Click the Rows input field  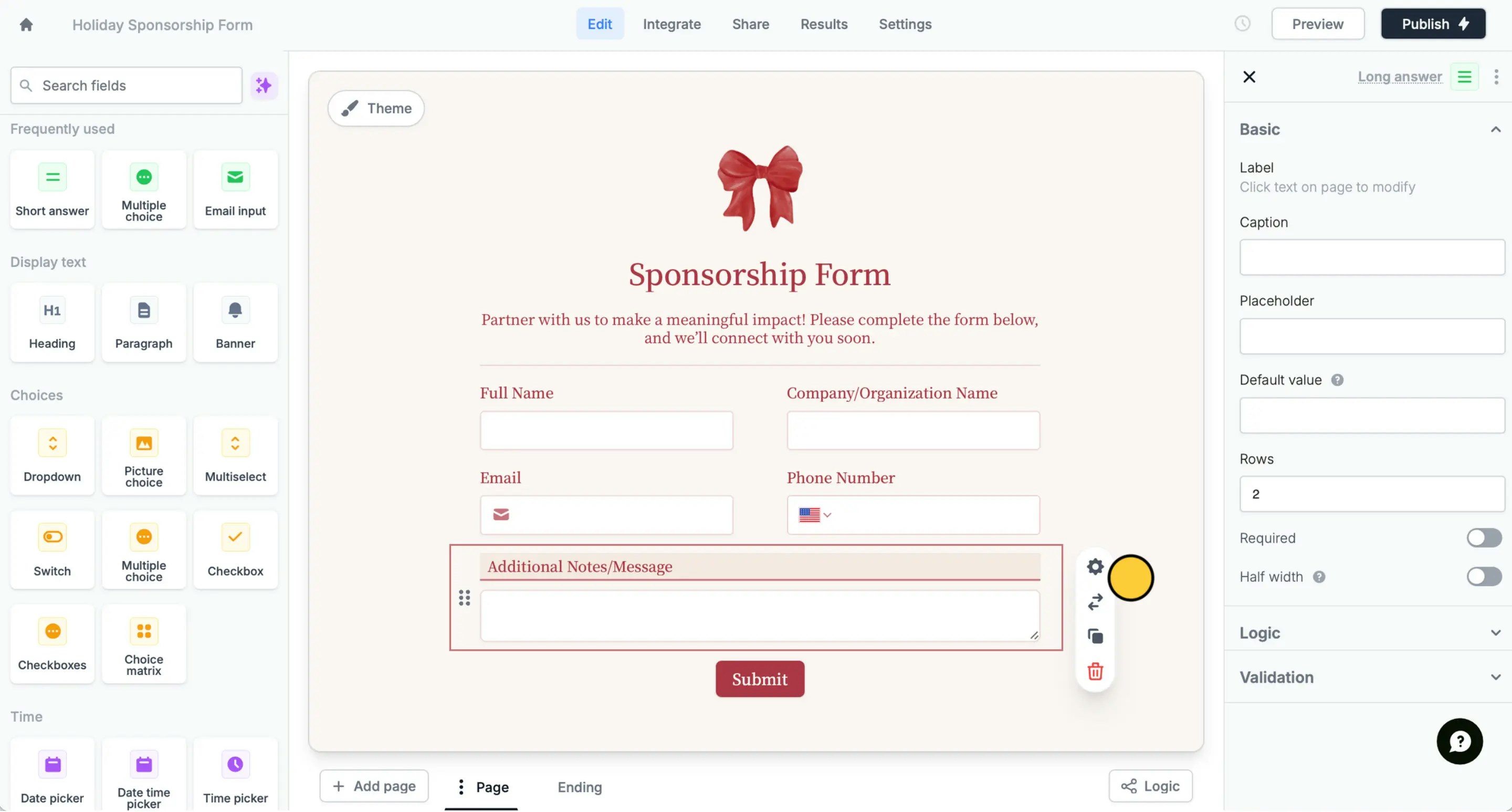pyautogui.click(x=1372, y=494)
